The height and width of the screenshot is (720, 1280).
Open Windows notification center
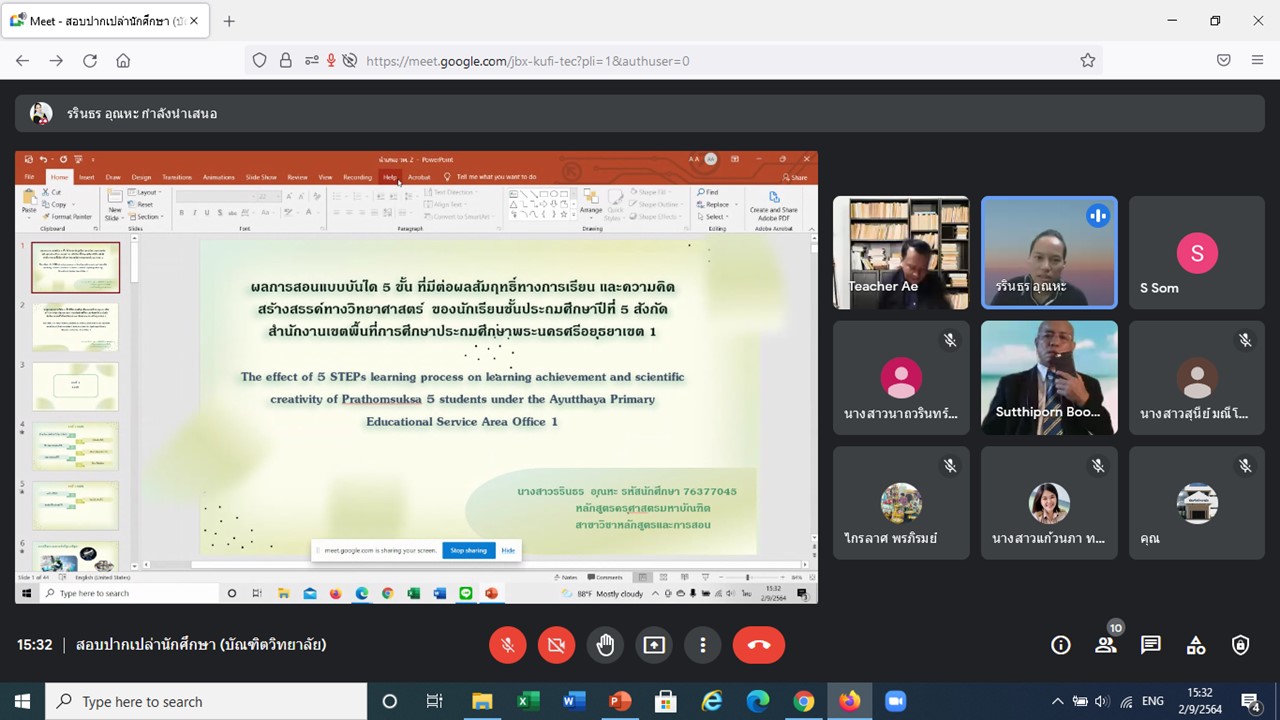[x=1250, y=701]
